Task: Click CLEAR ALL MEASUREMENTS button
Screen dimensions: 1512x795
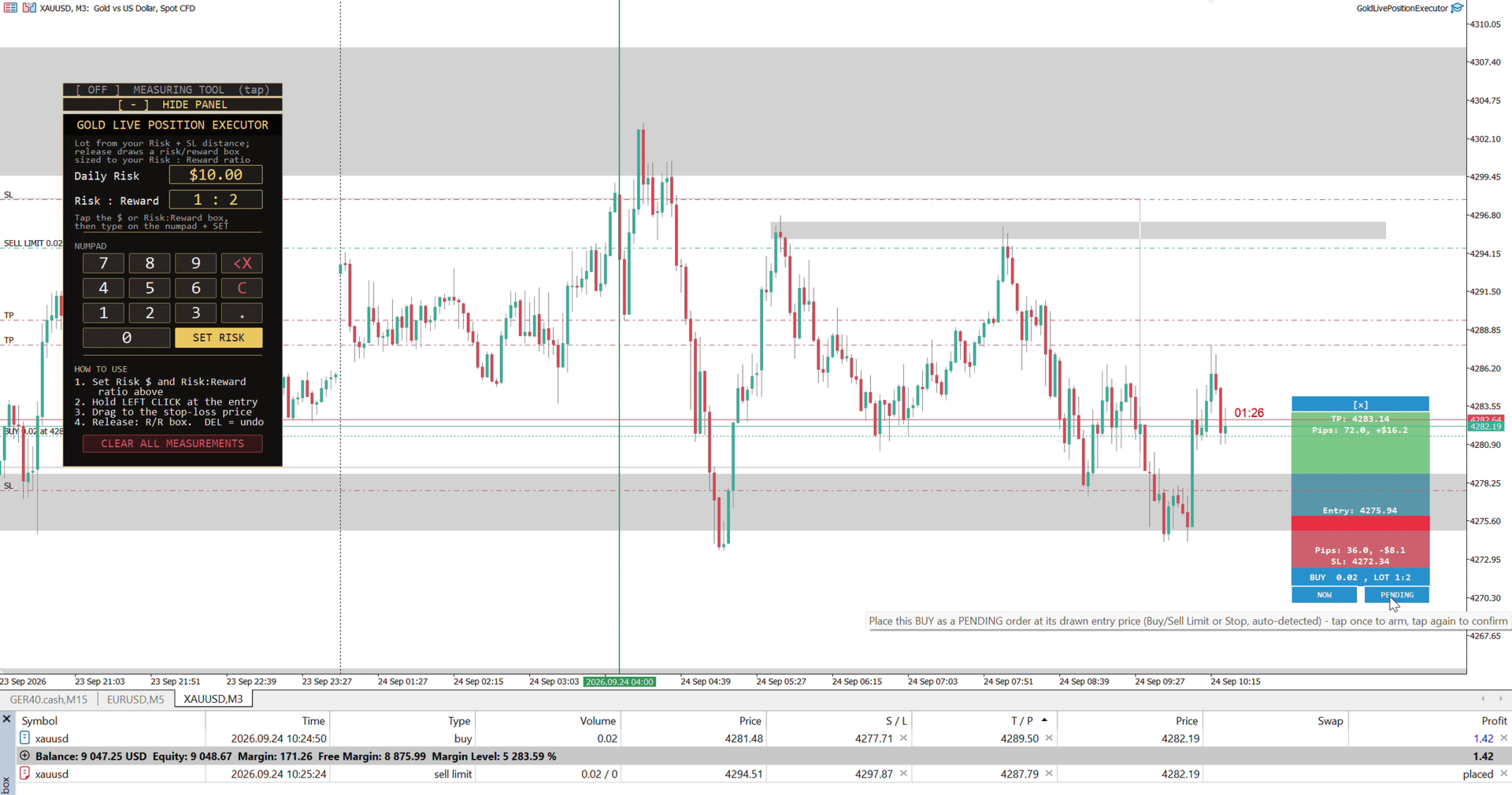Action: (x=172, y=444)
